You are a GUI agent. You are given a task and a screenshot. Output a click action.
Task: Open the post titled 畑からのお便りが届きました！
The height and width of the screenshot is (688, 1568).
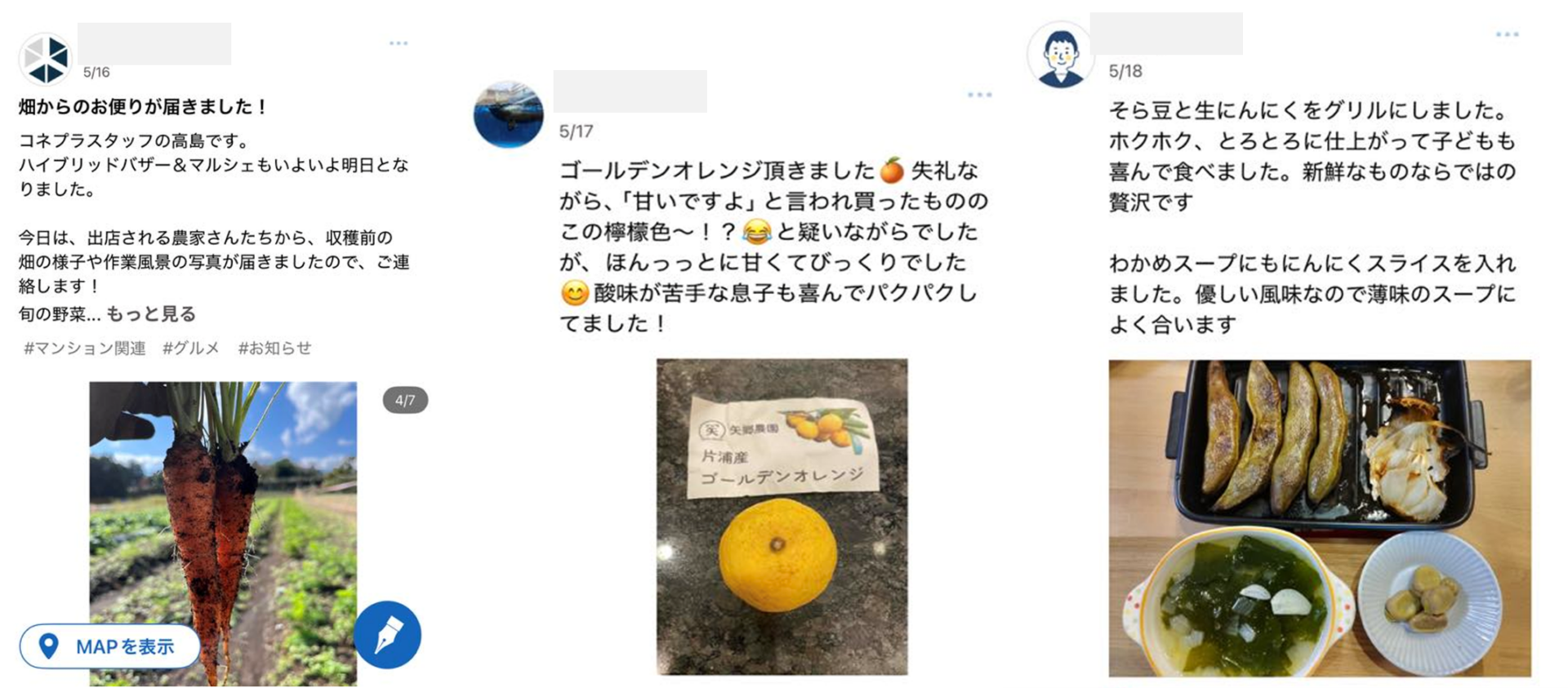[x=144, y=107]
